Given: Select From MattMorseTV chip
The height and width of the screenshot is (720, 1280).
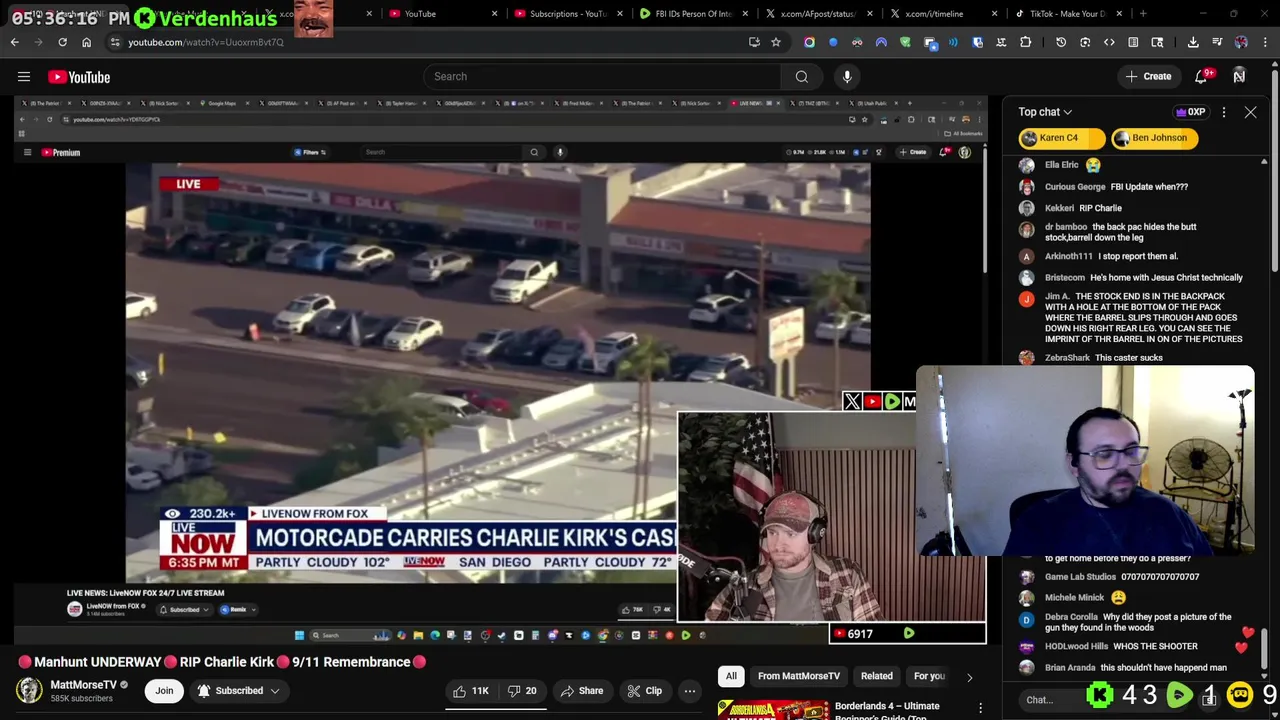Looking at the screenshot, I should (x=799, y=677).
